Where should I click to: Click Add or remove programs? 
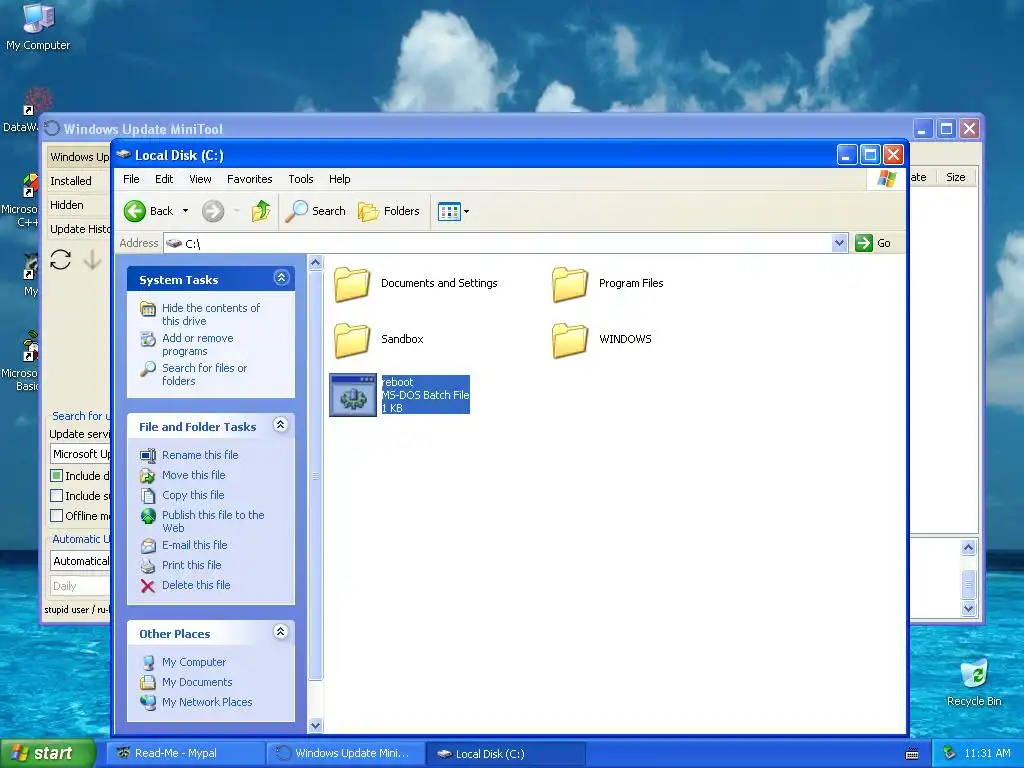[197, 344]
